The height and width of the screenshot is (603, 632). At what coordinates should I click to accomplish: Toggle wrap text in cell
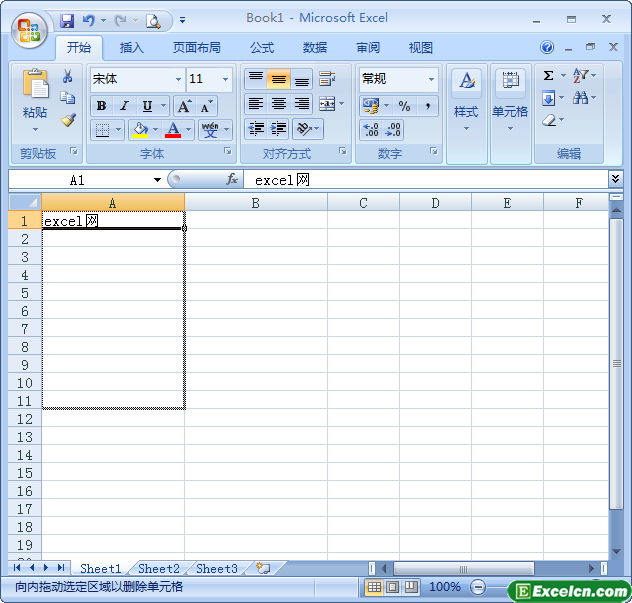pyautogui.click(x=327, y=79)
